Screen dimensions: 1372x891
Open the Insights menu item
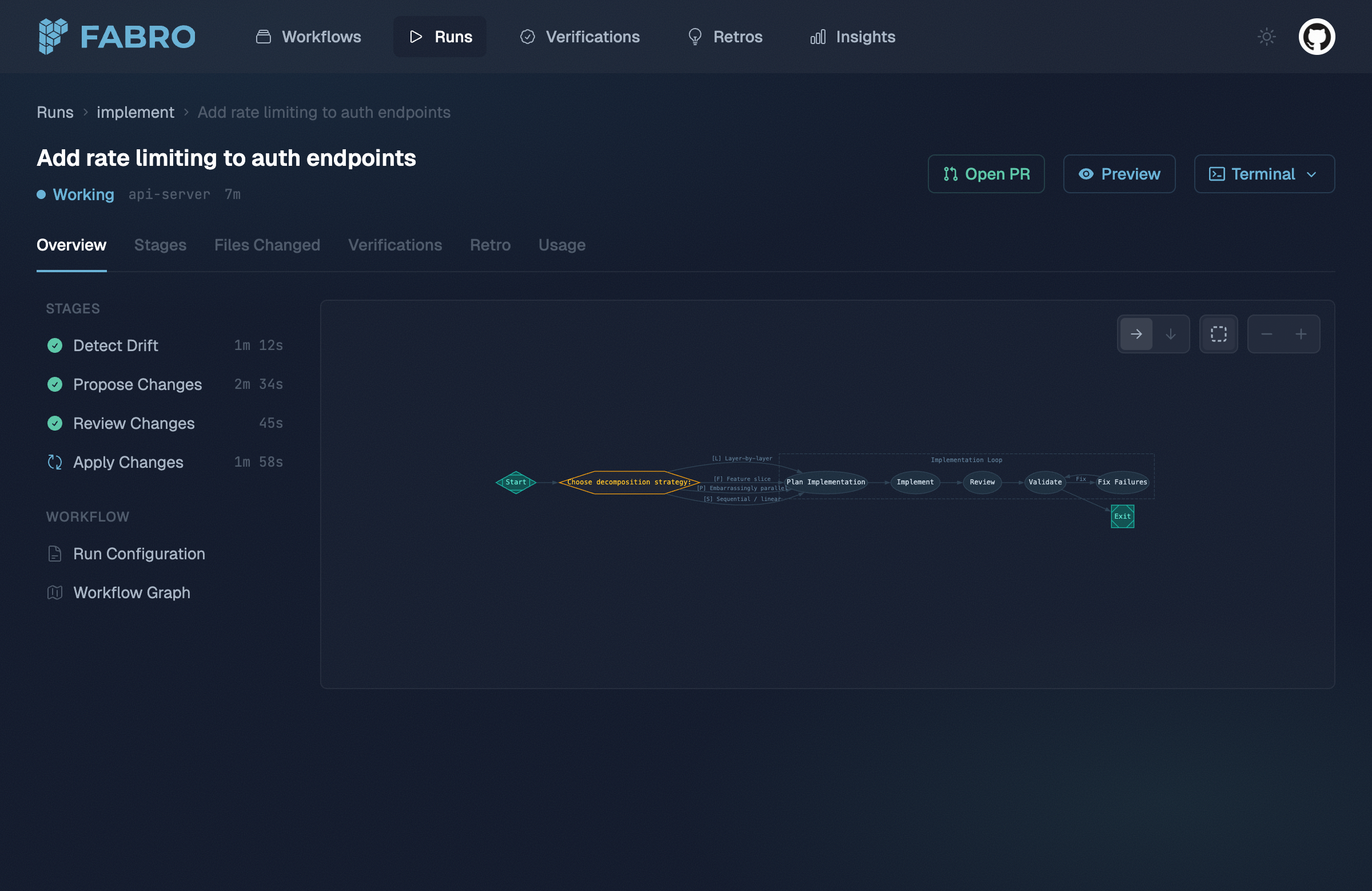tap(852, 37)
